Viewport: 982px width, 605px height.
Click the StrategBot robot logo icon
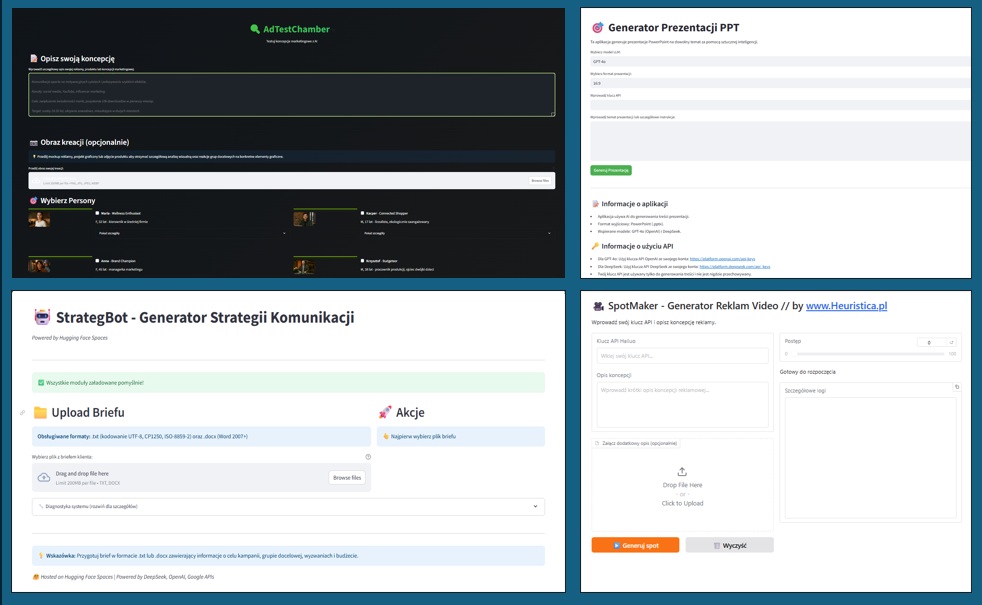tap(42, 318)
